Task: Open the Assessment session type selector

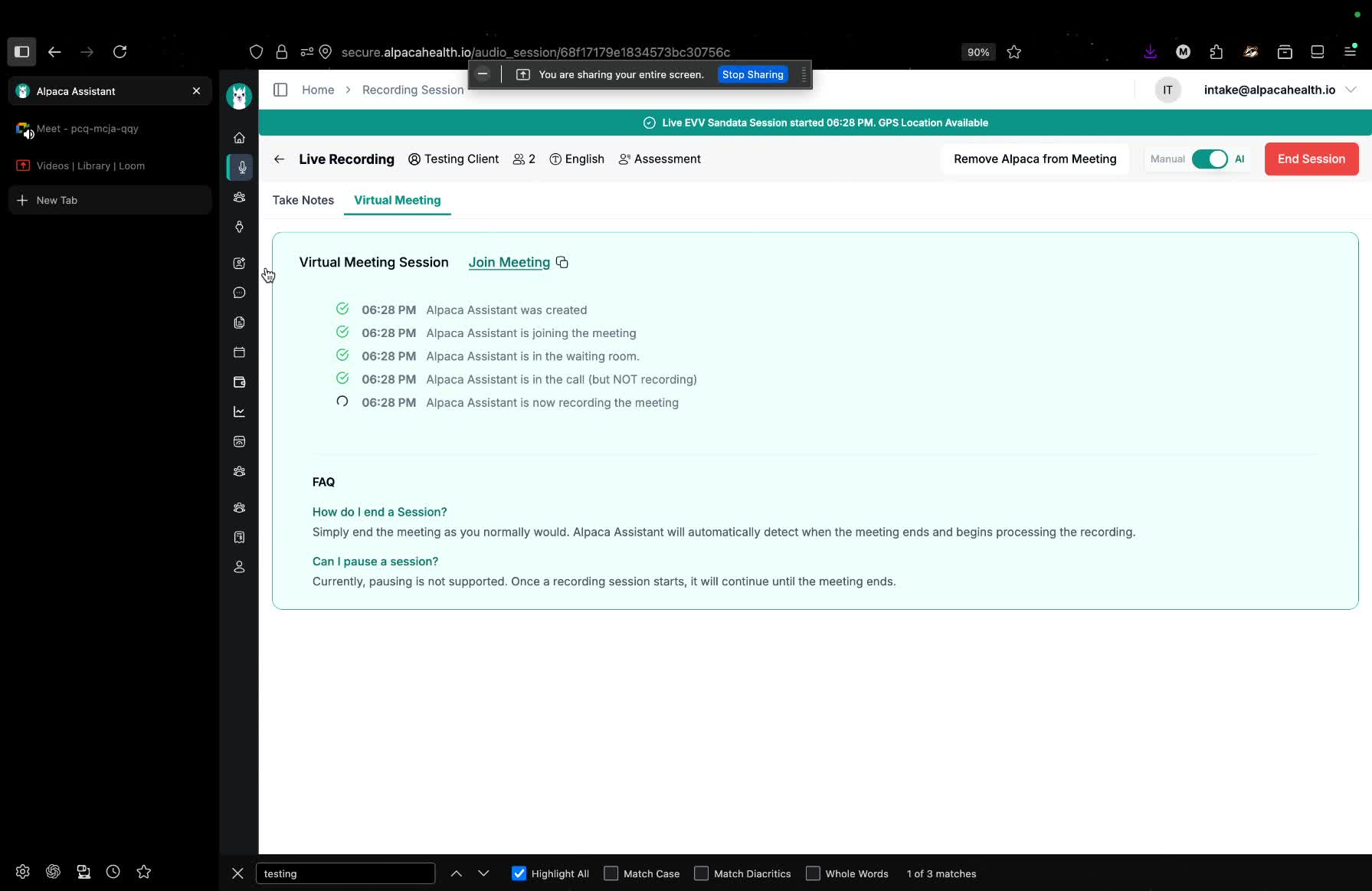Action: tap(660, 159)
